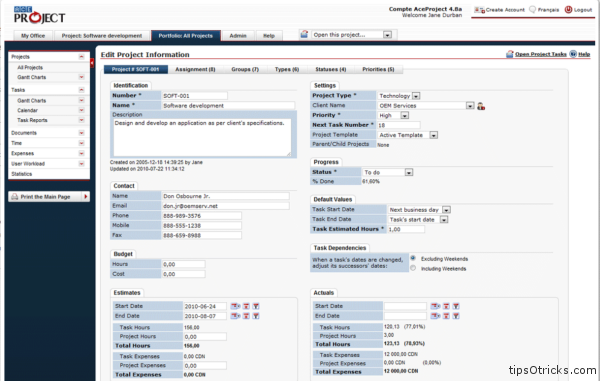Open All Projects in the sidebar
The image size is (600, 381).
click(x=30, y=67)
